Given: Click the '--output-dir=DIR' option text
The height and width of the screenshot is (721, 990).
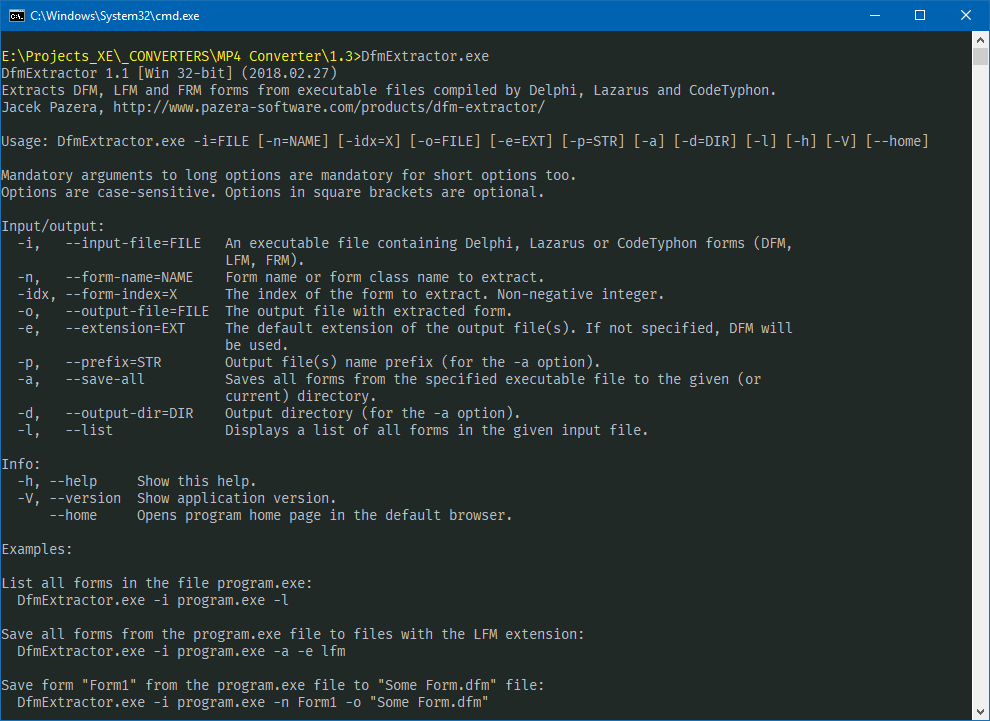Looking at the screenshot, I should click(x=129, y=414).
